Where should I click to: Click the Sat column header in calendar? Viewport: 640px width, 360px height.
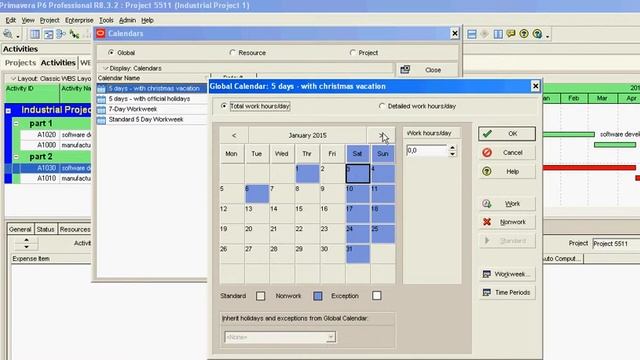point(358,154)
